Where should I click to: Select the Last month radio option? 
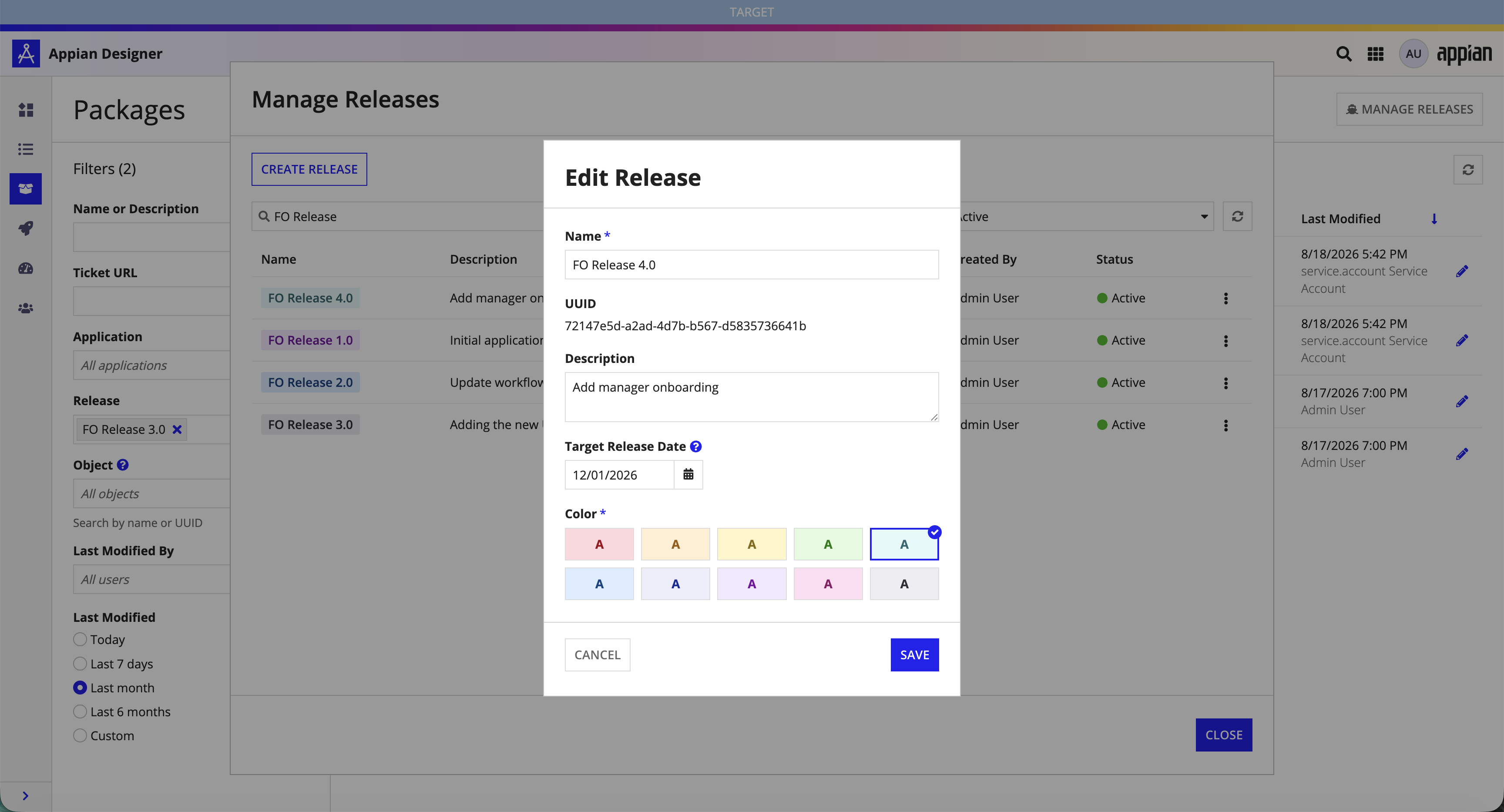tap(80, 688)
